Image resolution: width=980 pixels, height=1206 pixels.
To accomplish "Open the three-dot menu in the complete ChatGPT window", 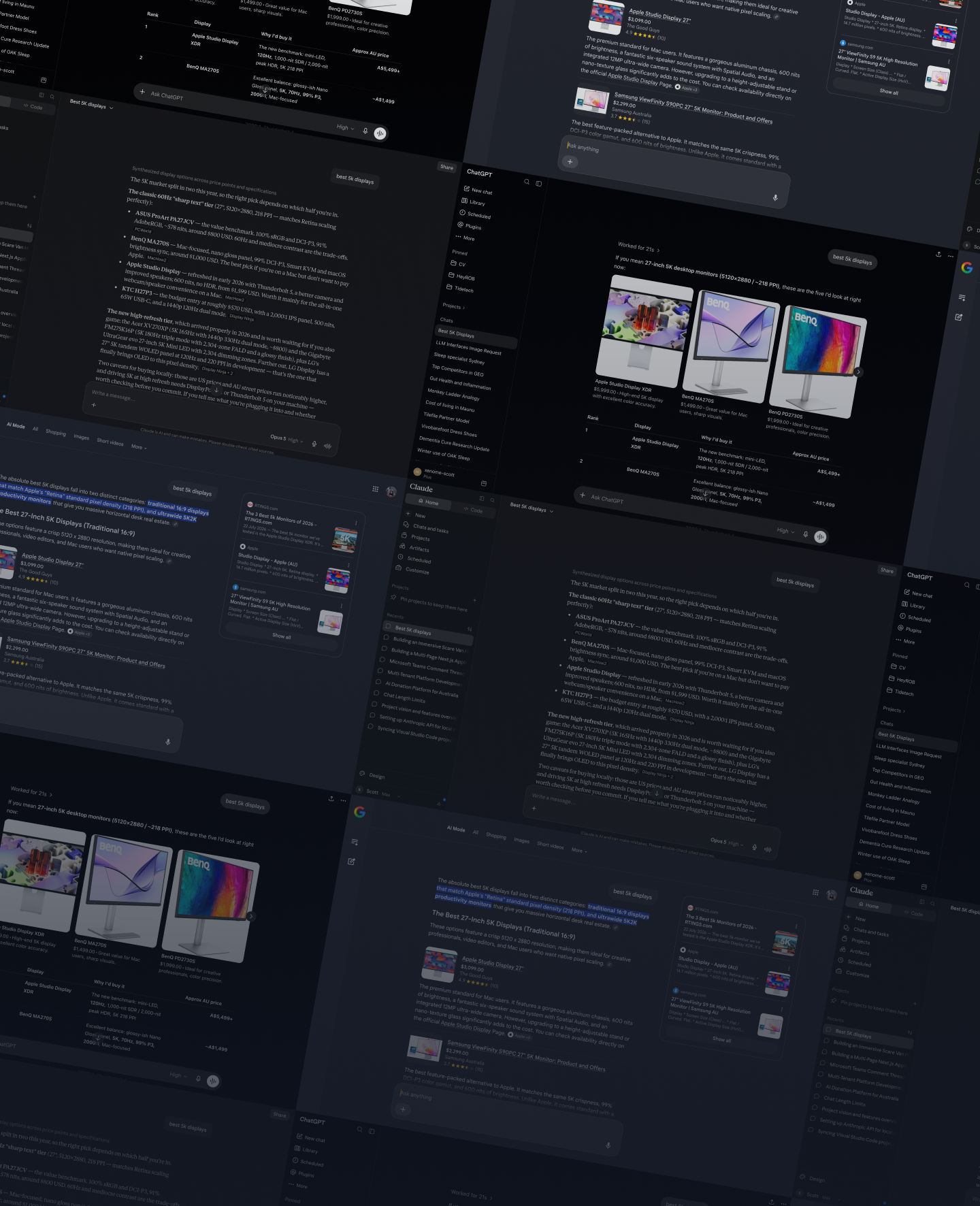I will pyautogui.click(x=951, y=256).
